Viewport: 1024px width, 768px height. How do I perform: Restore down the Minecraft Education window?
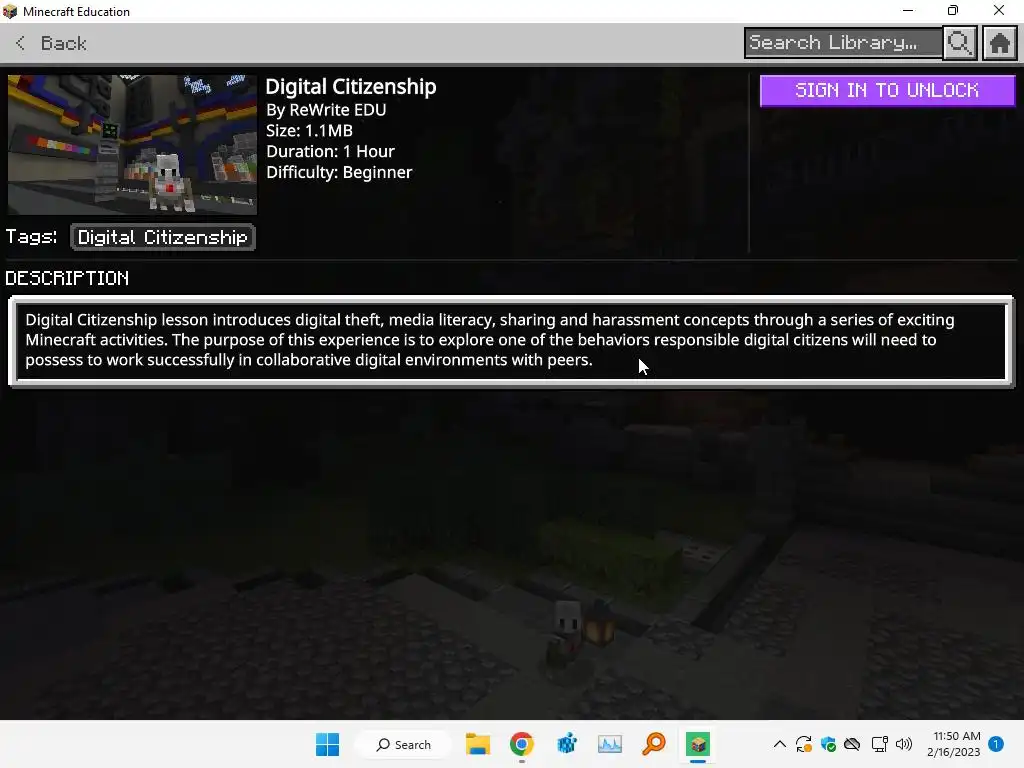pos(953,10)
